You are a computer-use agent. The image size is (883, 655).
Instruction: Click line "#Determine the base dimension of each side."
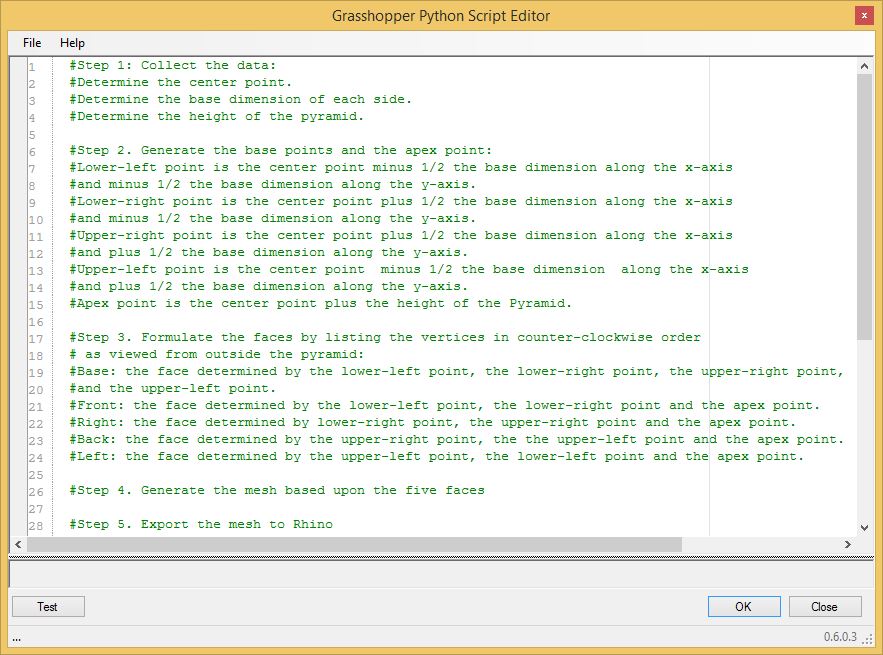(x=240, y=99)
